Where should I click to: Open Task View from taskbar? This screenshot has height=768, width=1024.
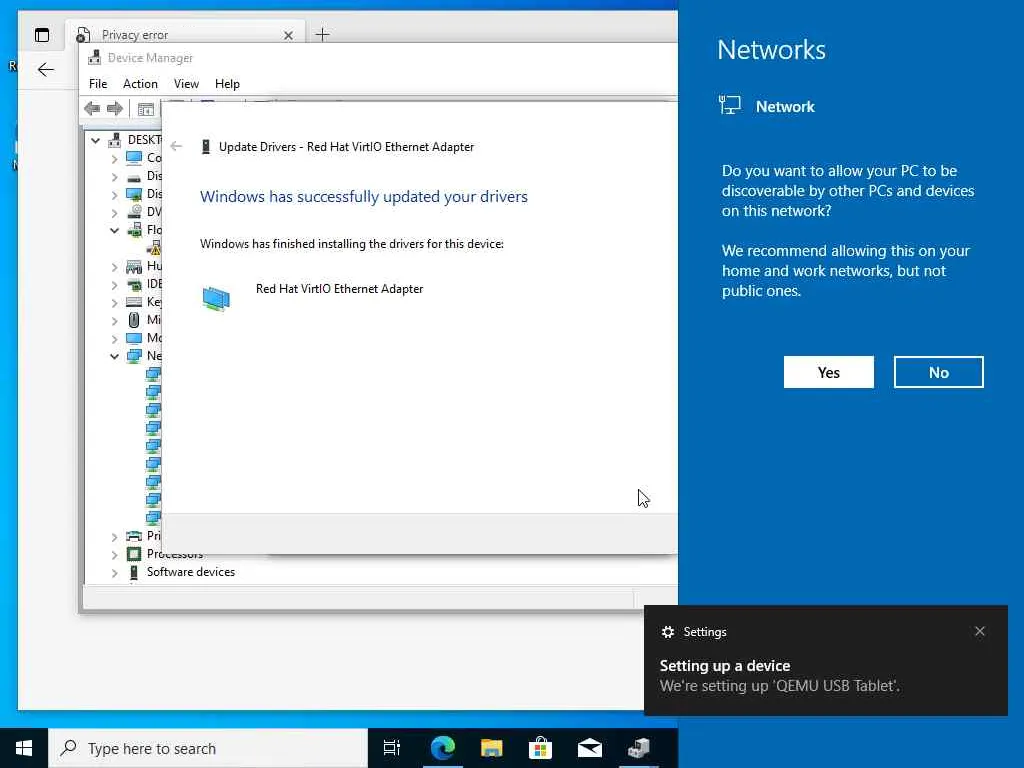392,748
